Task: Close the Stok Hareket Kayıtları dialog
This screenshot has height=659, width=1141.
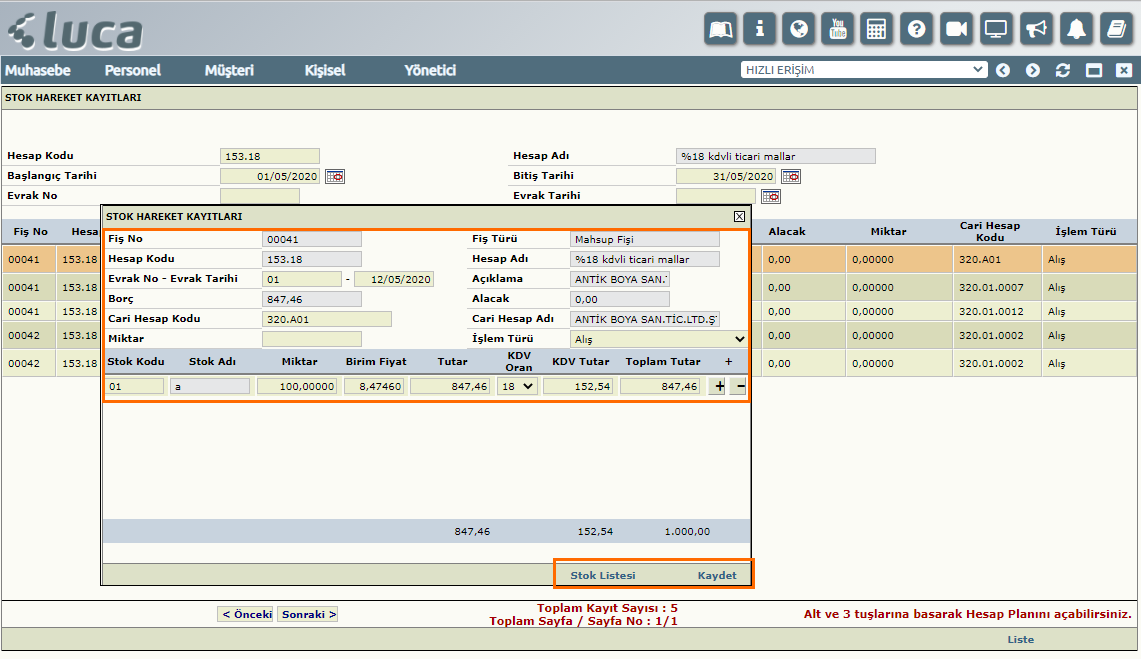Action: (739, 217)
